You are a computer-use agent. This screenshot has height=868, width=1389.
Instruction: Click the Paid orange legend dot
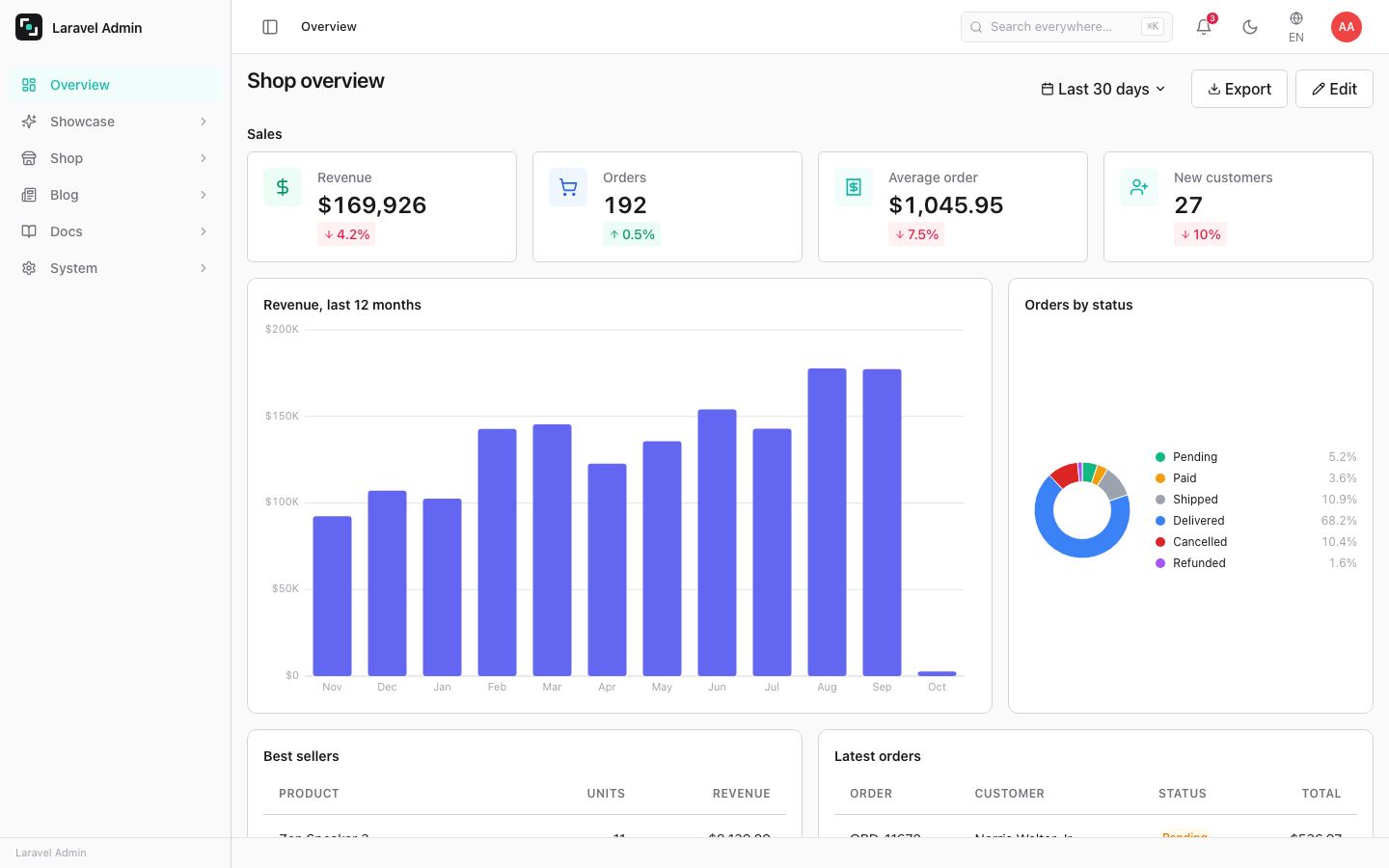click(x=1160, y=478)
